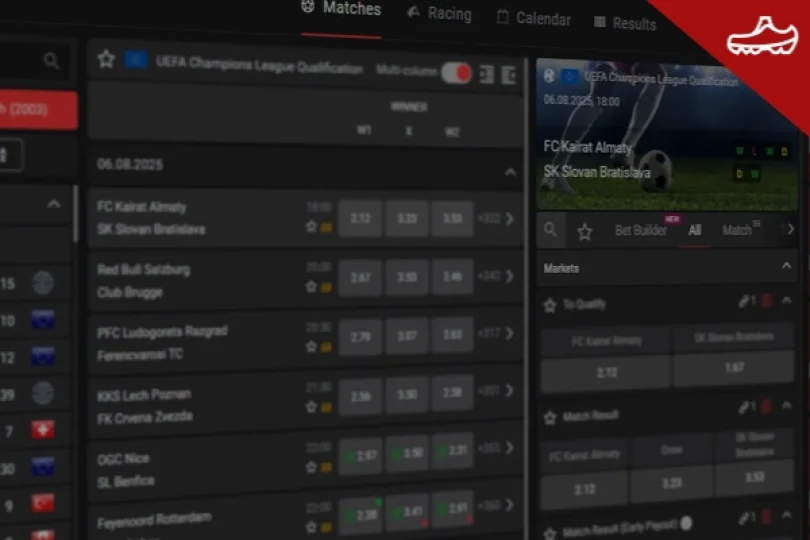This screenshot has width=810, height=540.
Task: Toggle the Multi-column switch
Action: 456,73
